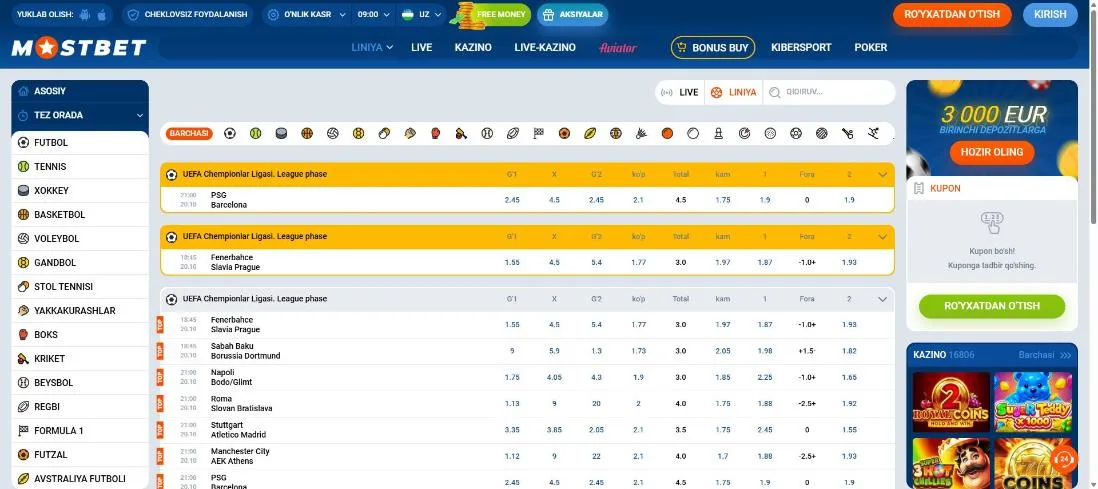1098x489 pixels.
Task: Download the Android app via its icon
Action: click(85, 14)
